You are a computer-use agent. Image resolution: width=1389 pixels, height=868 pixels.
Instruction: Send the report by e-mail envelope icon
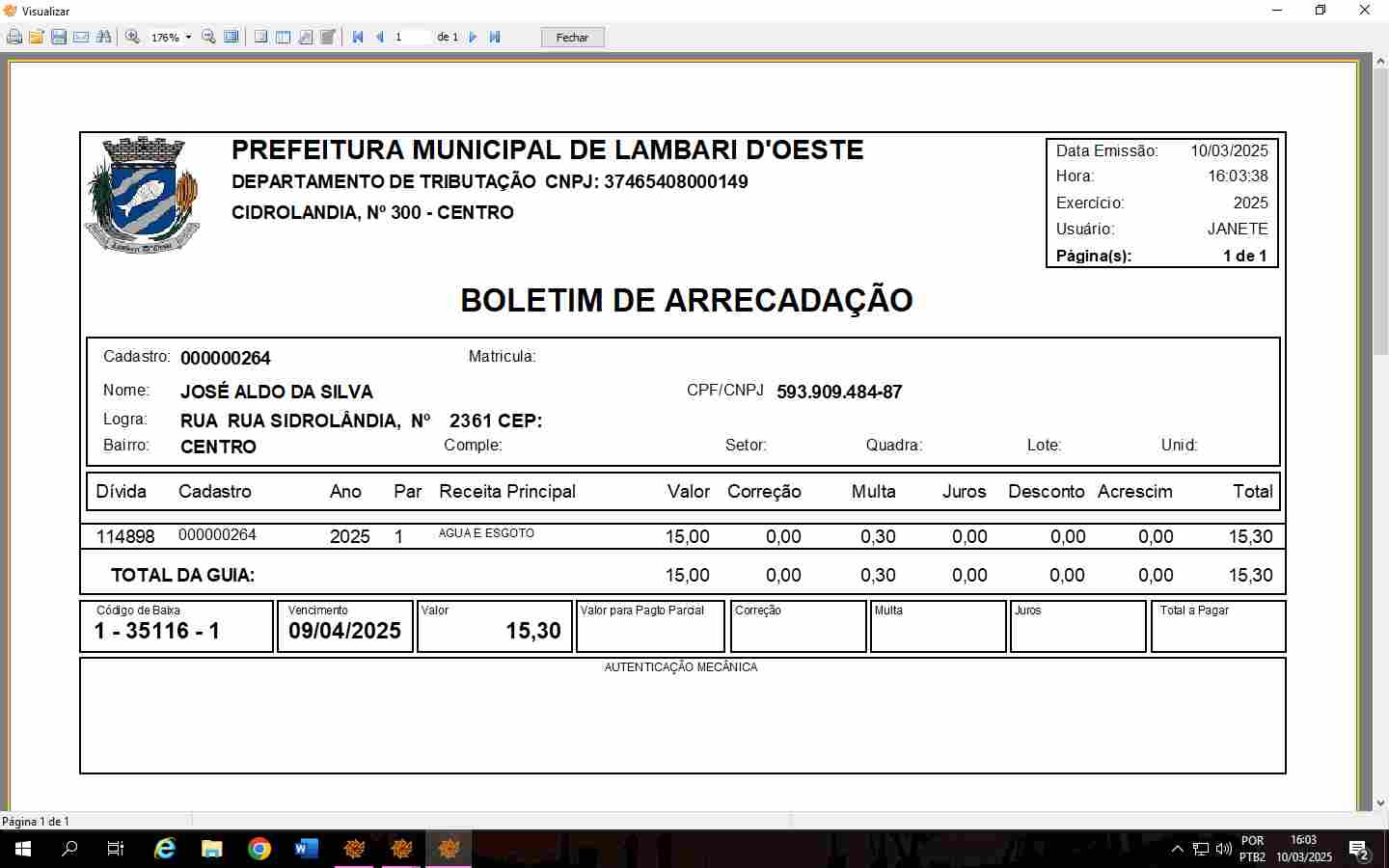(81, 38)
